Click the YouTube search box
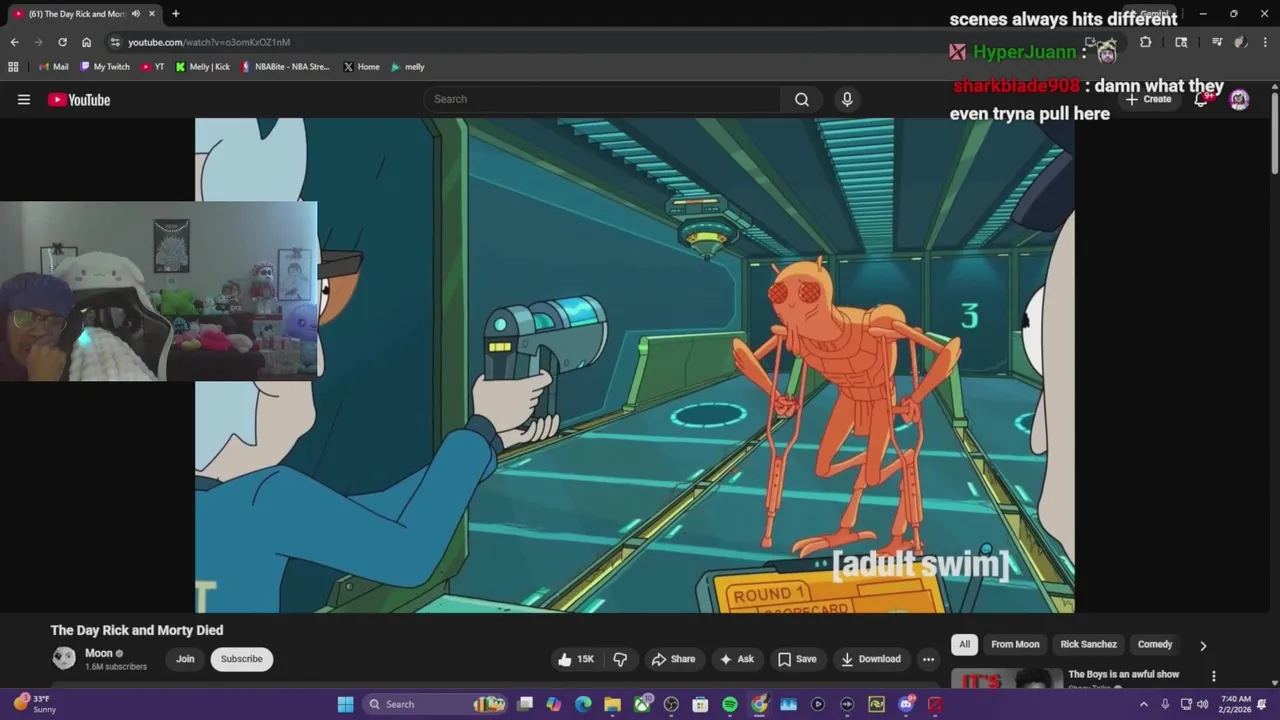 pyautogui.click(x=603, y=99)
